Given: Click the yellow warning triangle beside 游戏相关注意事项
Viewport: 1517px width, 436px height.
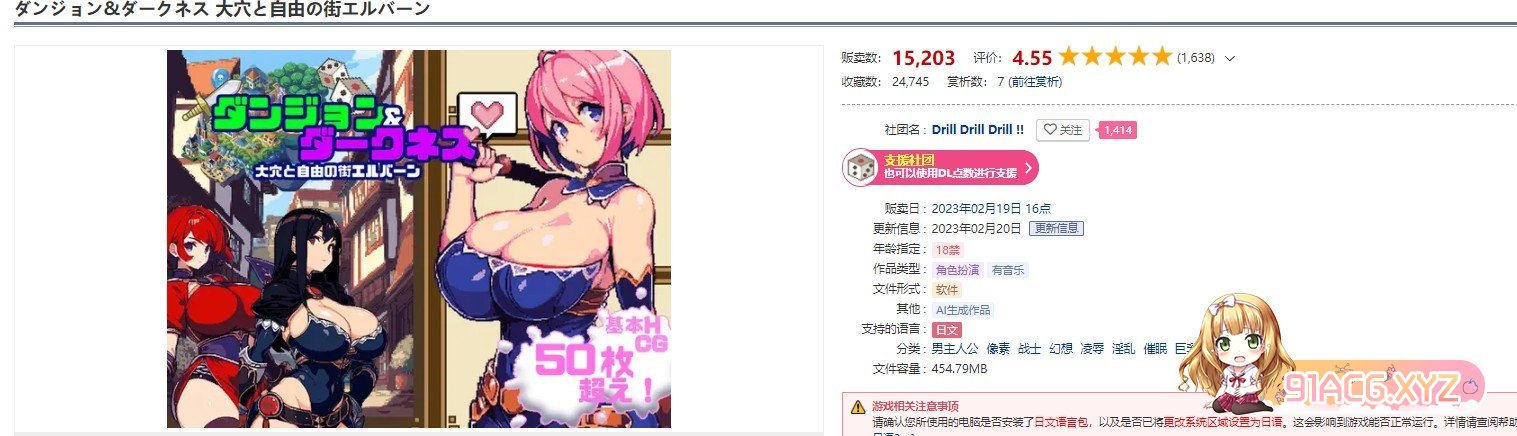Looking at the screenshot, I should click(x=858, y=407).
